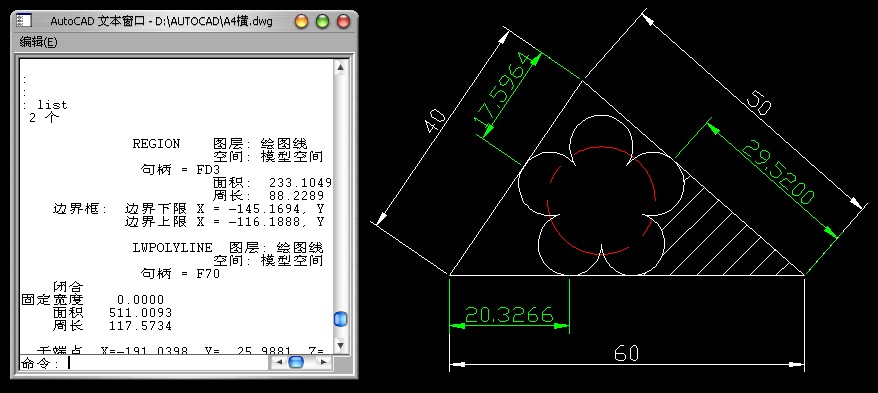Click the horizontal scrollbar right arrow

pyautogui.click(x=324, y=363)
